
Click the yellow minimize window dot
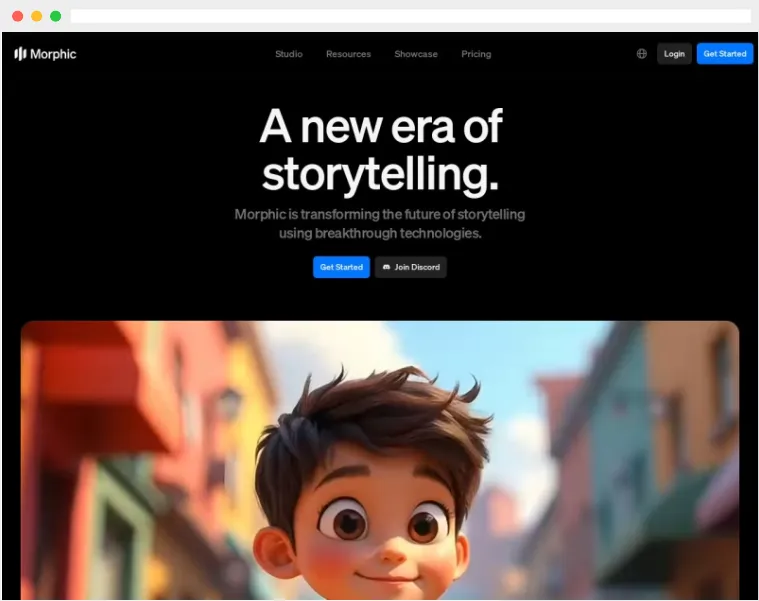click(36, 16)
